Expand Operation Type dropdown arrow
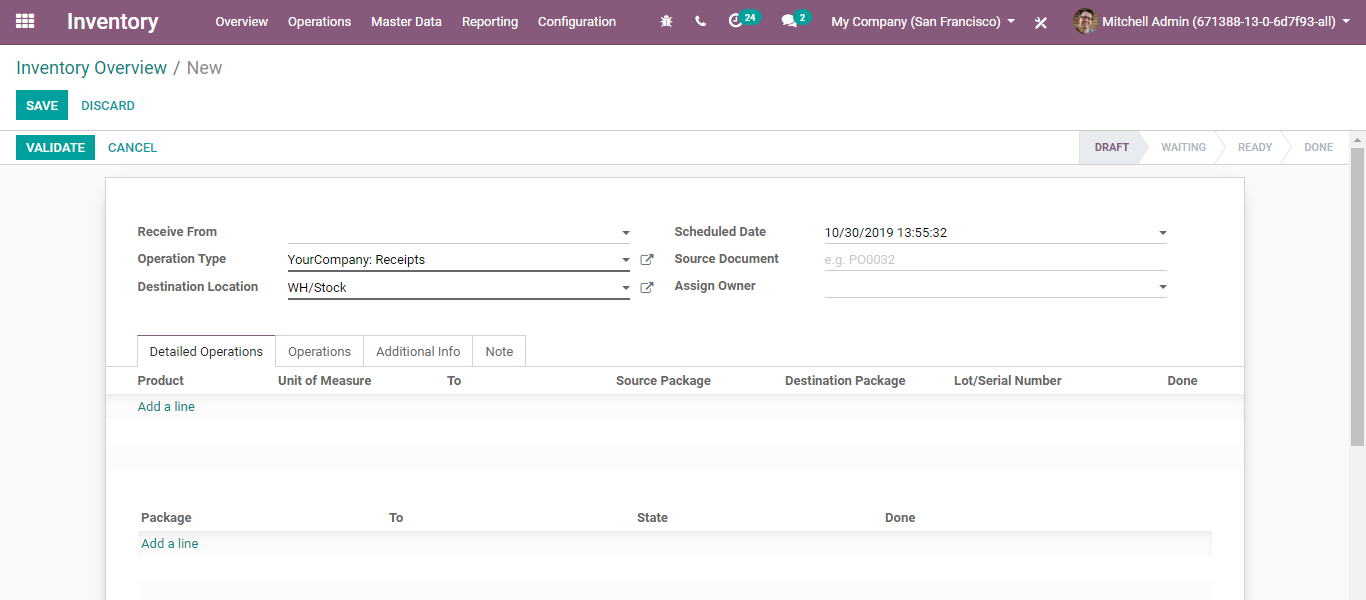The image size is (1366, 600). (x=626, y=260)
